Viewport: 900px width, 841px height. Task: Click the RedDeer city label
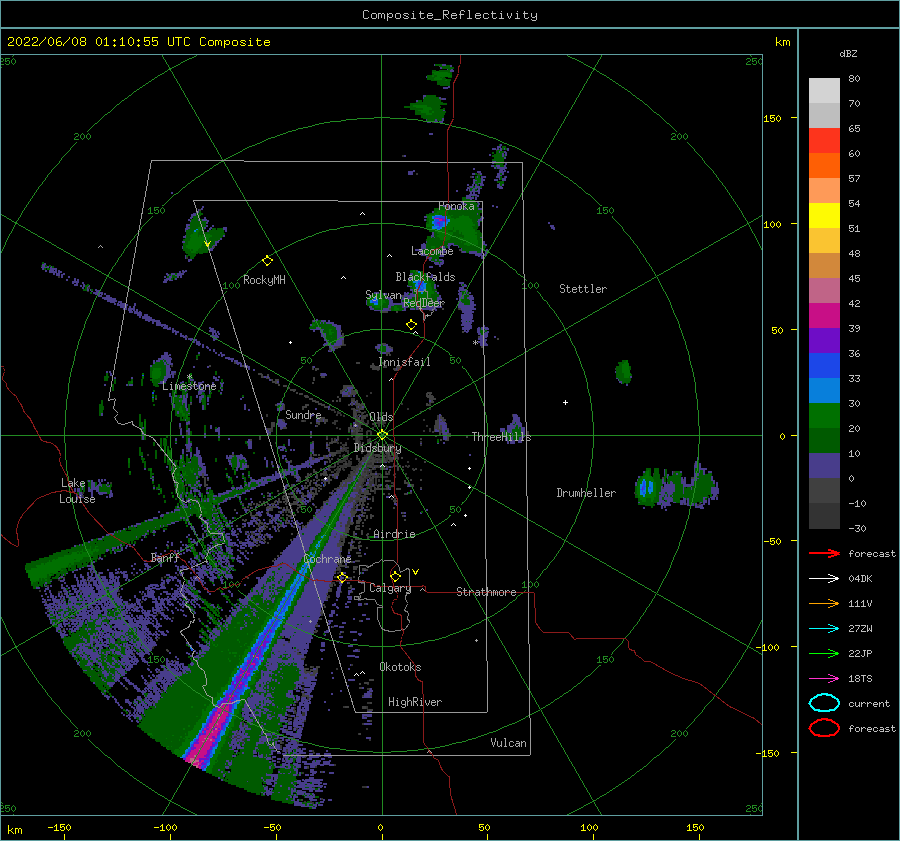tap(424, 303)
